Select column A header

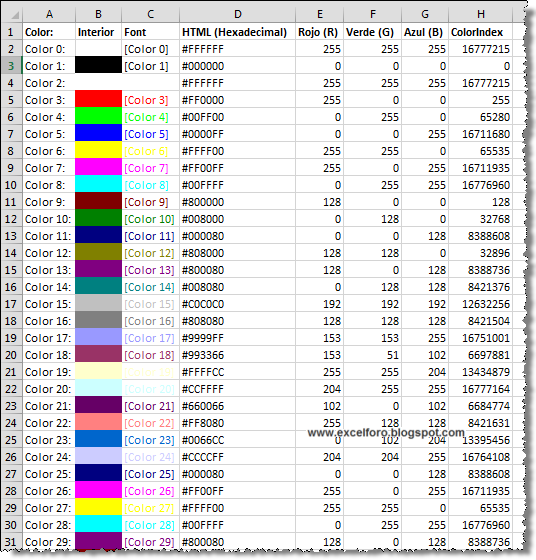49,14
